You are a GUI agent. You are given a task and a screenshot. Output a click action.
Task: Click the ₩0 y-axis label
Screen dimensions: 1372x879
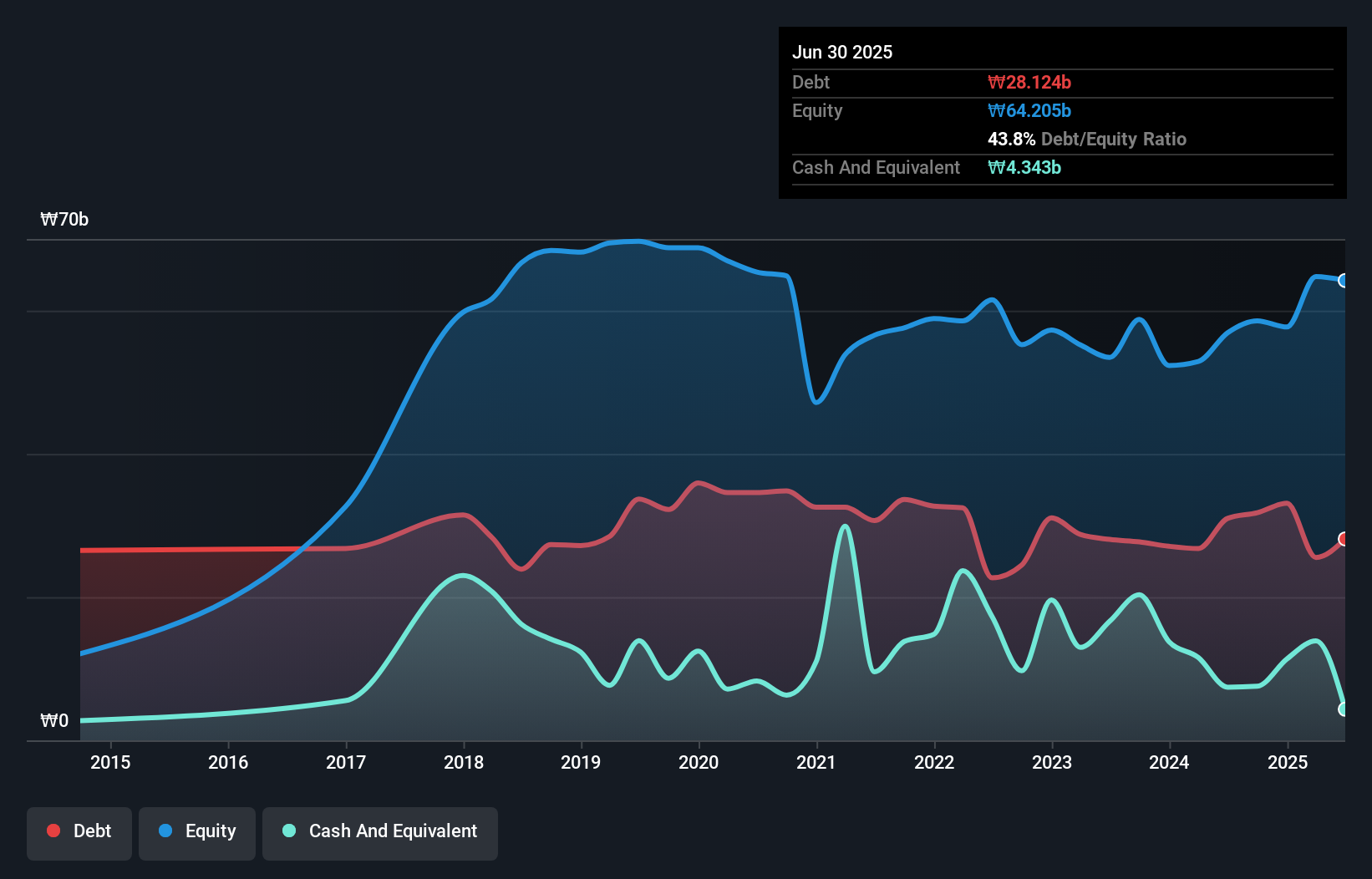click(54, 721)
